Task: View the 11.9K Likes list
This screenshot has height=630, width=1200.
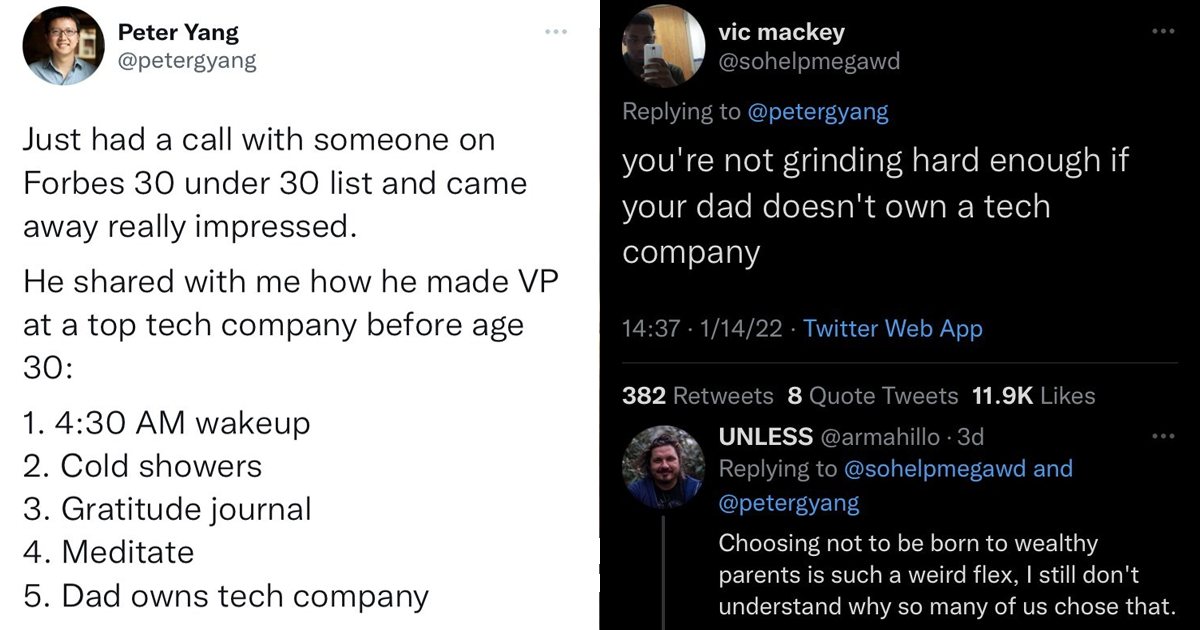Action: (1033, 396)
